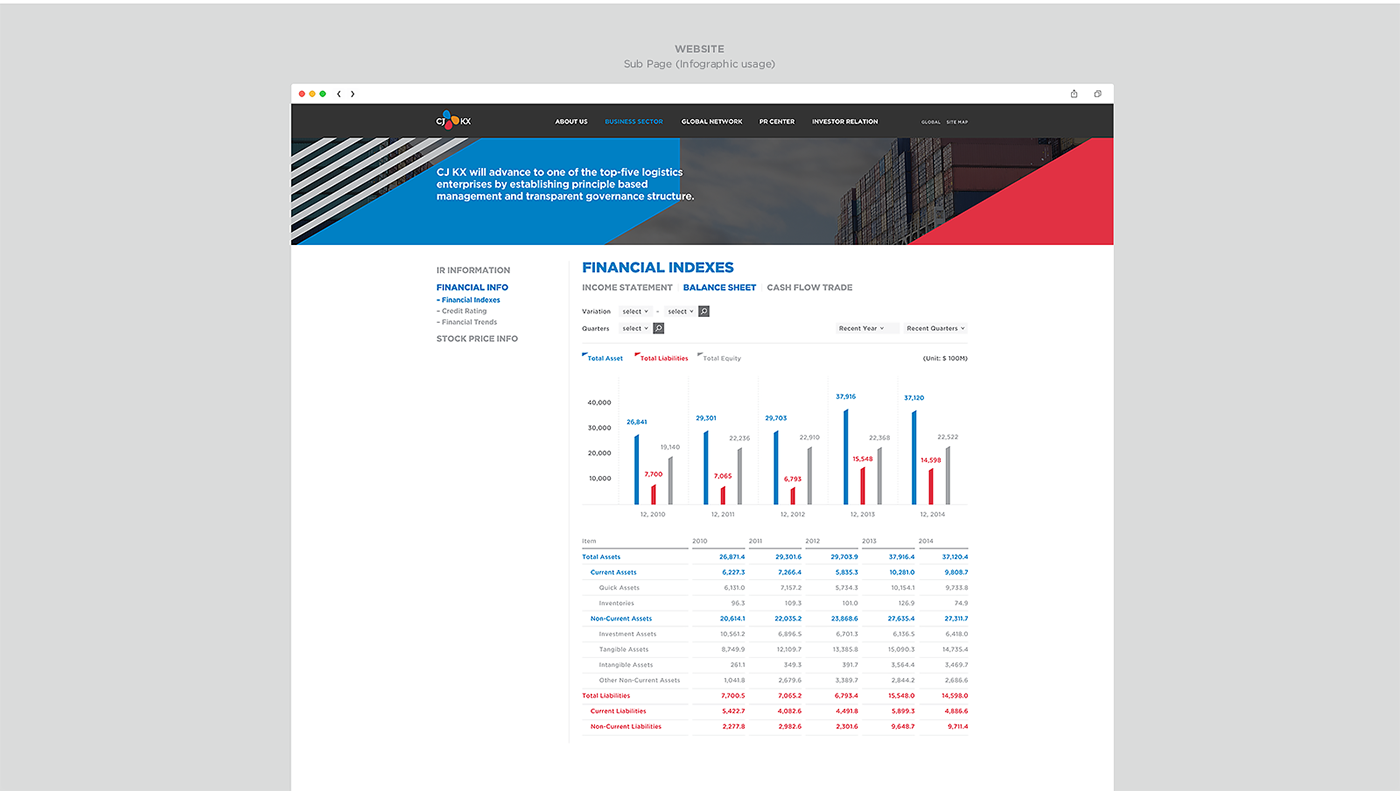Expand the Recent Quarters dropdown

point(935,328)
